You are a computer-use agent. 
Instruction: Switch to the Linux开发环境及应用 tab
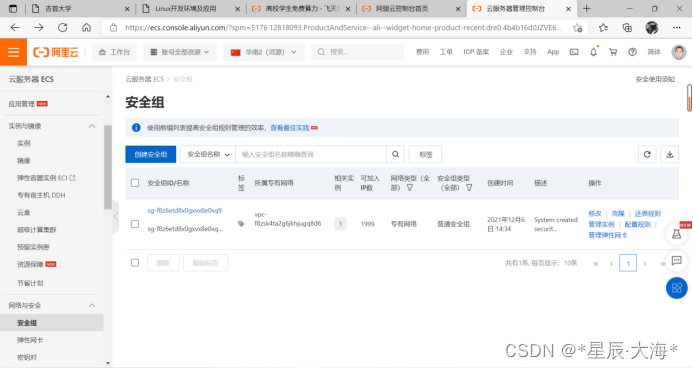[x=191, y=8]
